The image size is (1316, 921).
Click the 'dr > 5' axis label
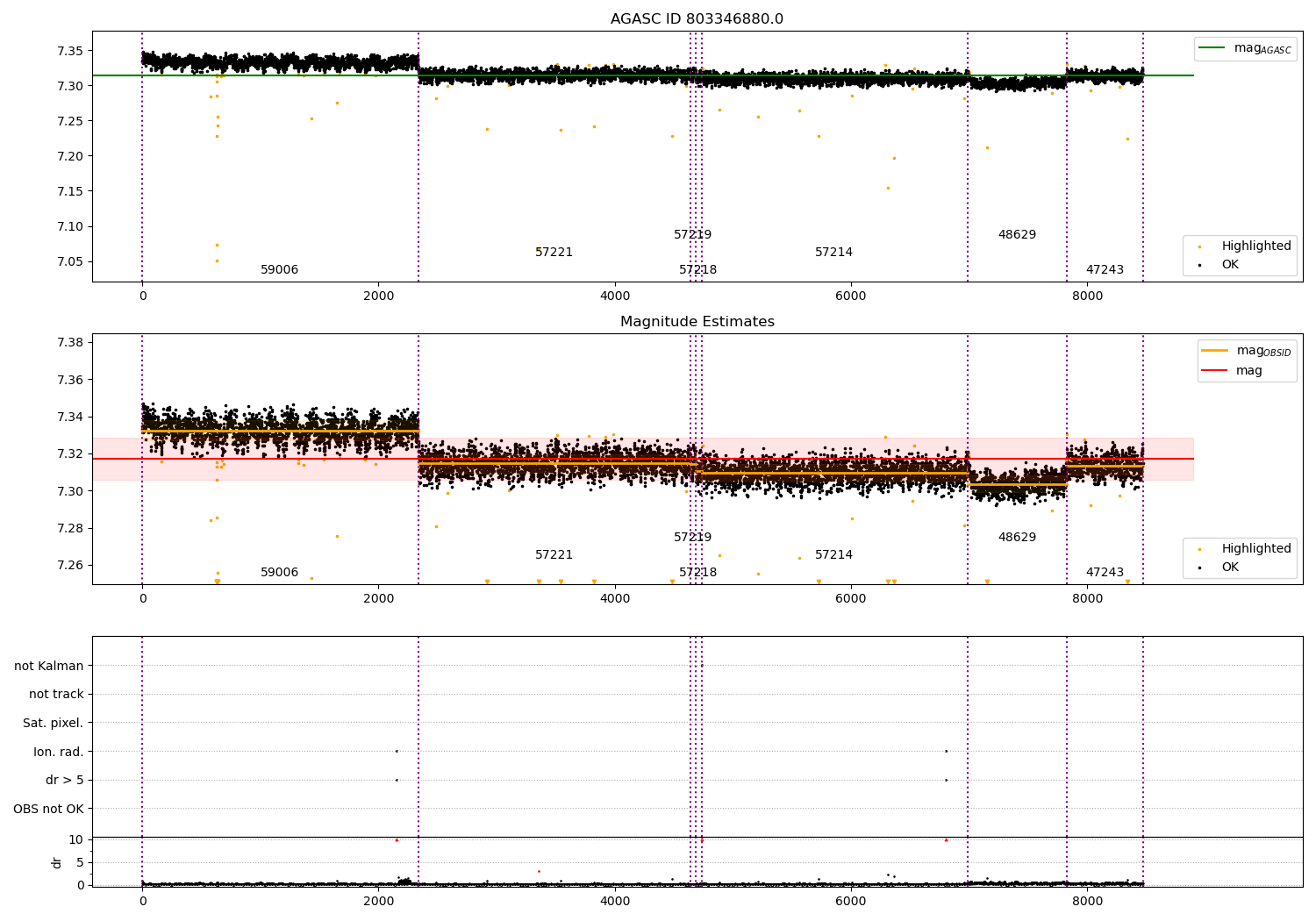[x=65, y=780]
